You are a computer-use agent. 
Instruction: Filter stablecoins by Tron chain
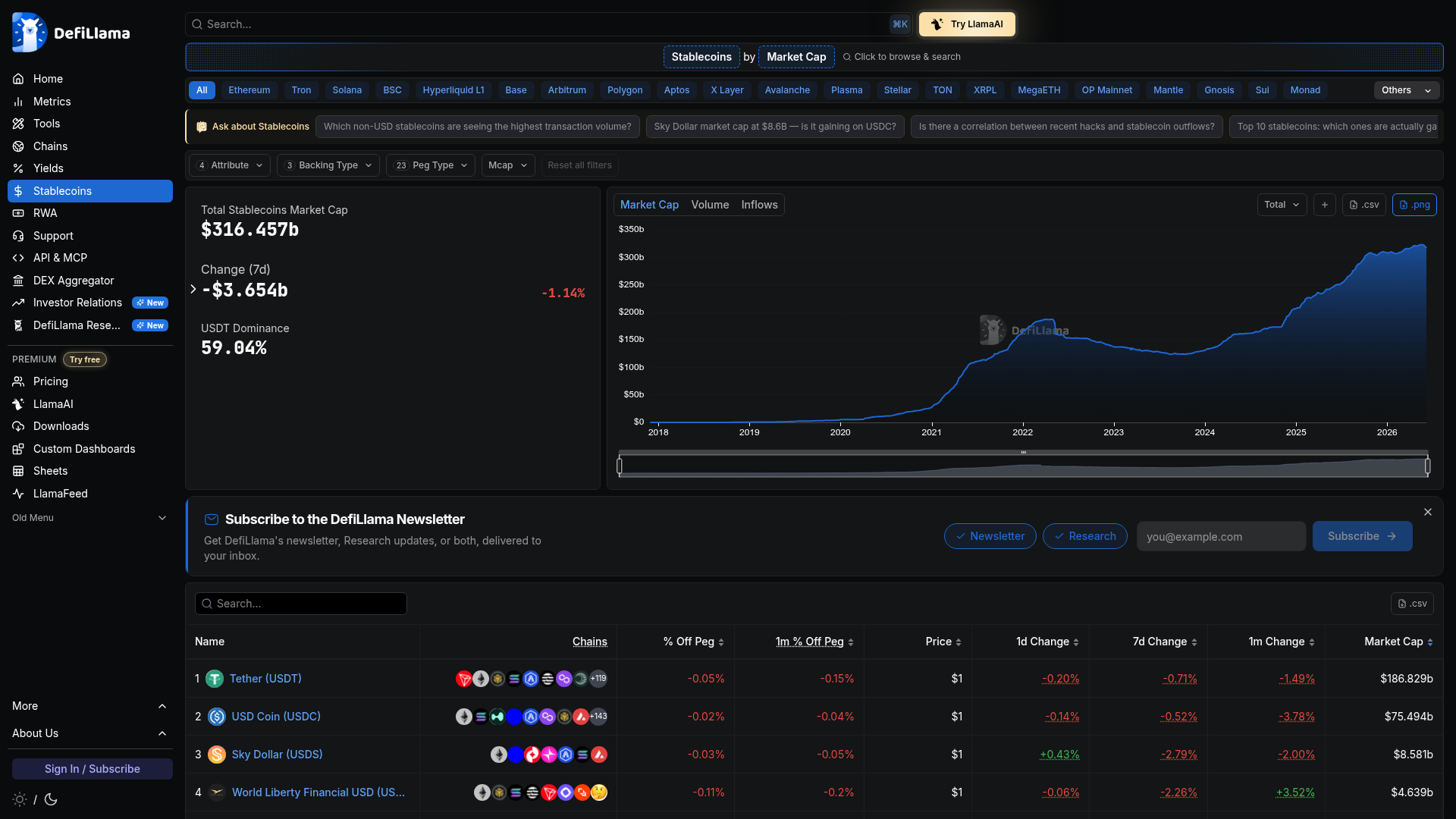tap(301, 90)
